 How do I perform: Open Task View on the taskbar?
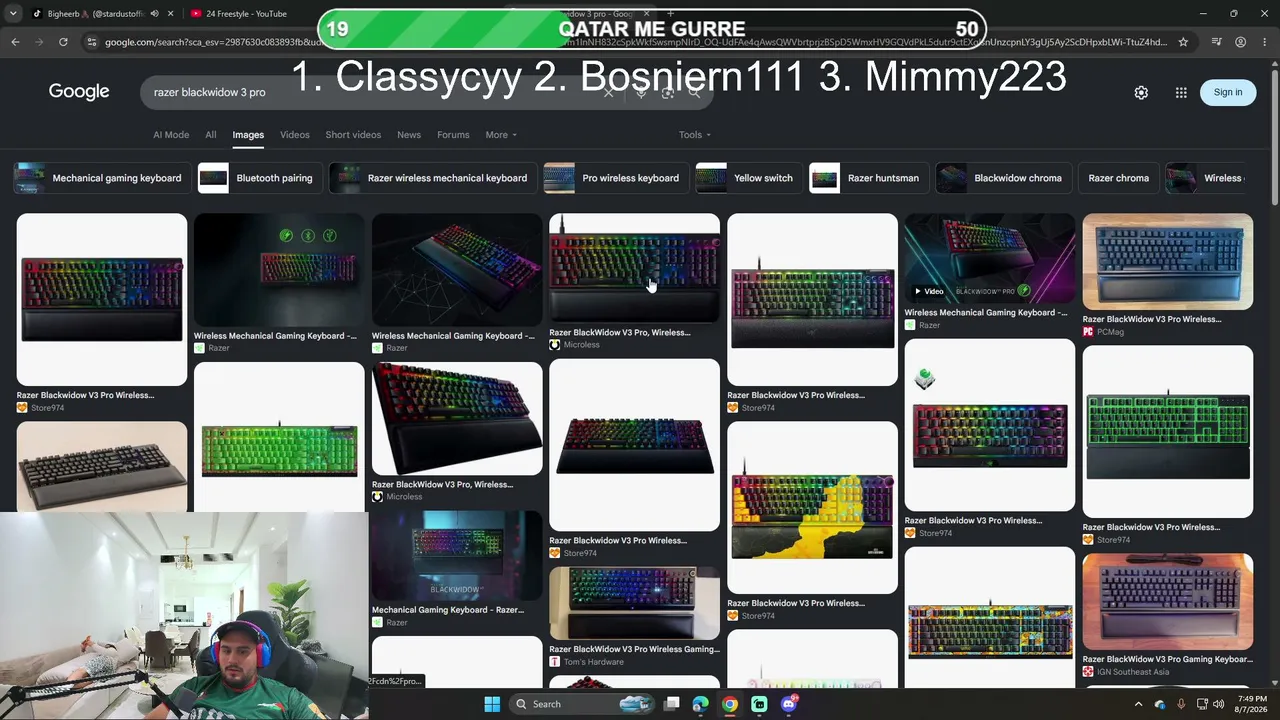tap(672, 704)
